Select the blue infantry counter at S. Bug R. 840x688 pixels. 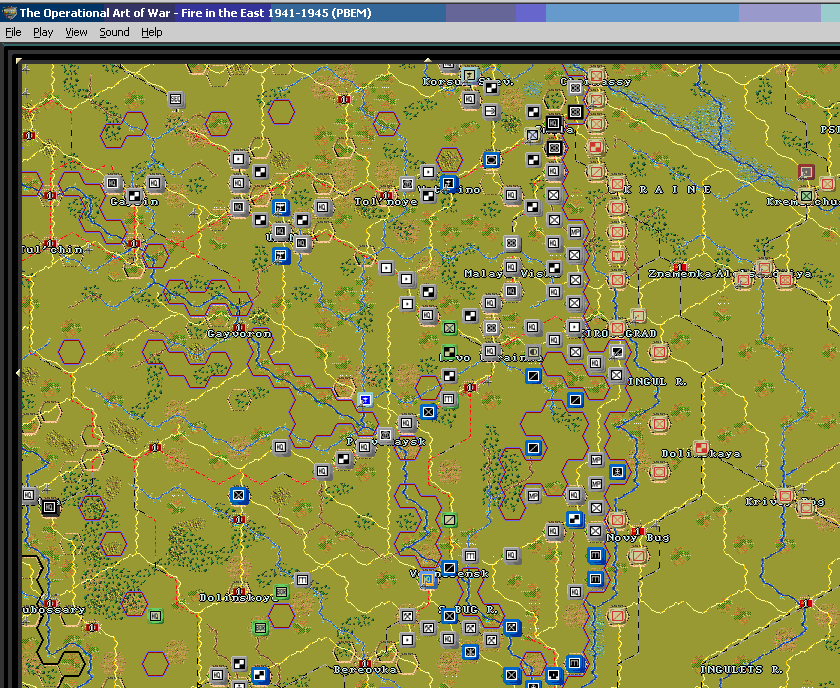tap(449, 616)
